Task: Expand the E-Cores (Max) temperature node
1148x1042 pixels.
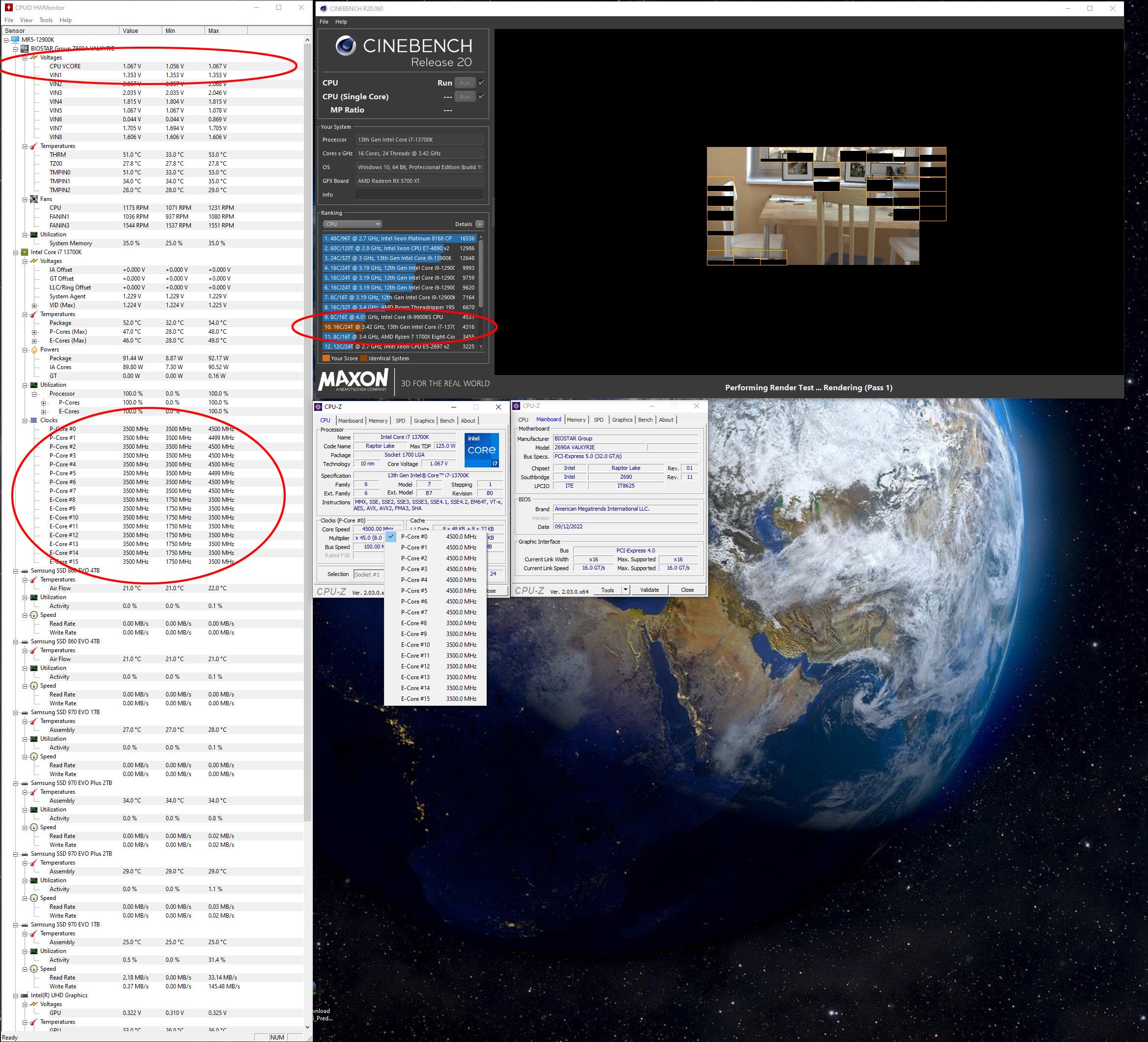Action: 34,341
